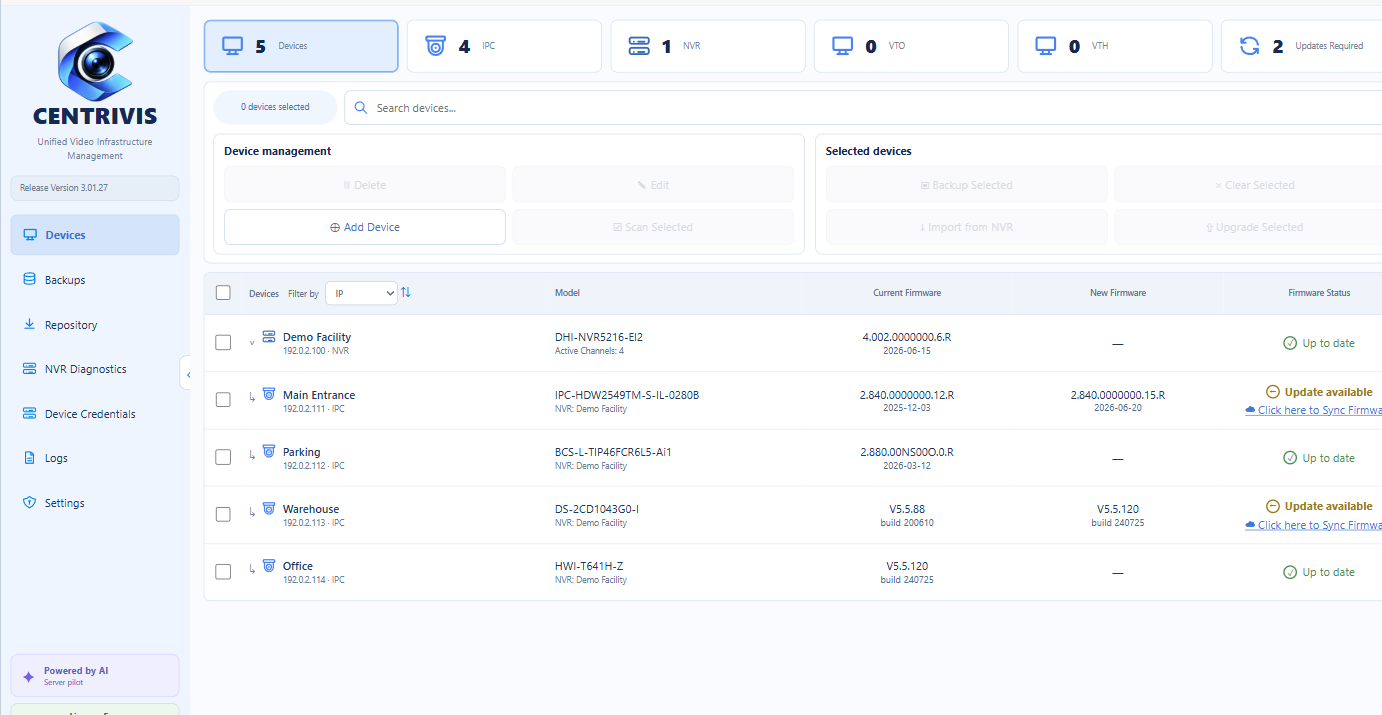The image size is (1382, 715).
Task: Check the Parking row checkbox
Action: (223, 457)
